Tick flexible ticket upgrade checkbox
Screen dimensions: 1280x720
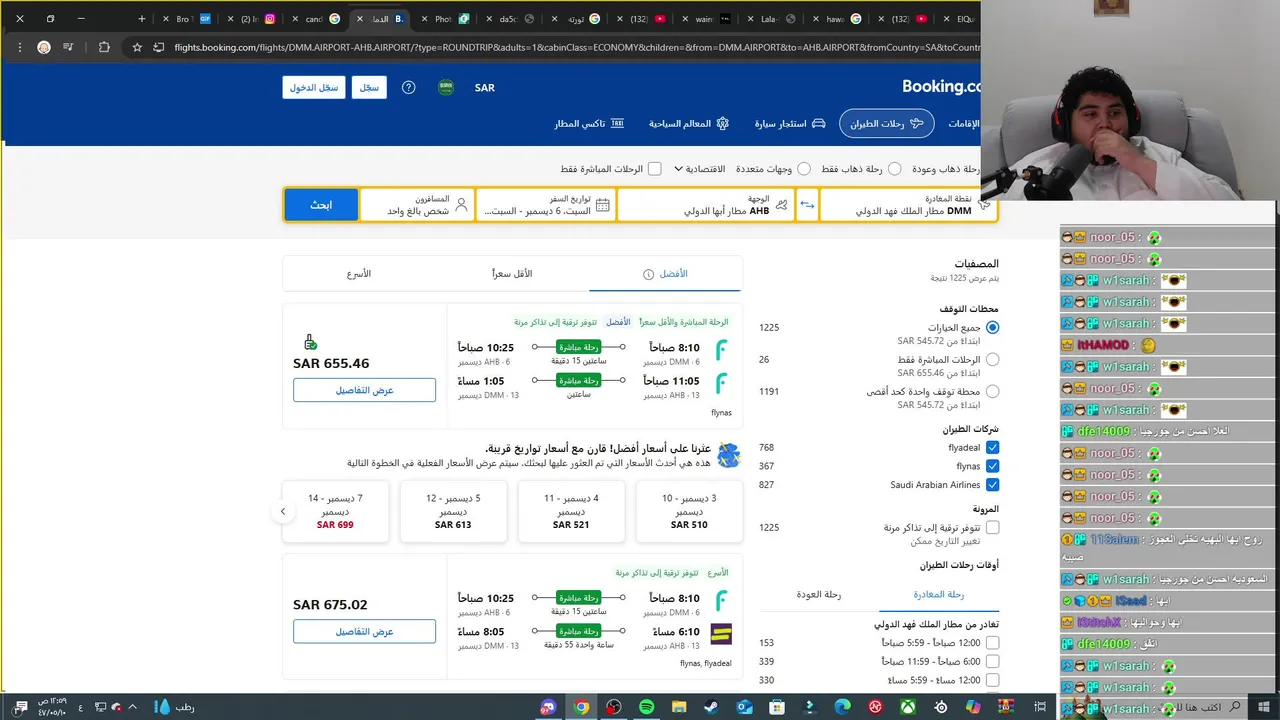(x=992, y=527)
